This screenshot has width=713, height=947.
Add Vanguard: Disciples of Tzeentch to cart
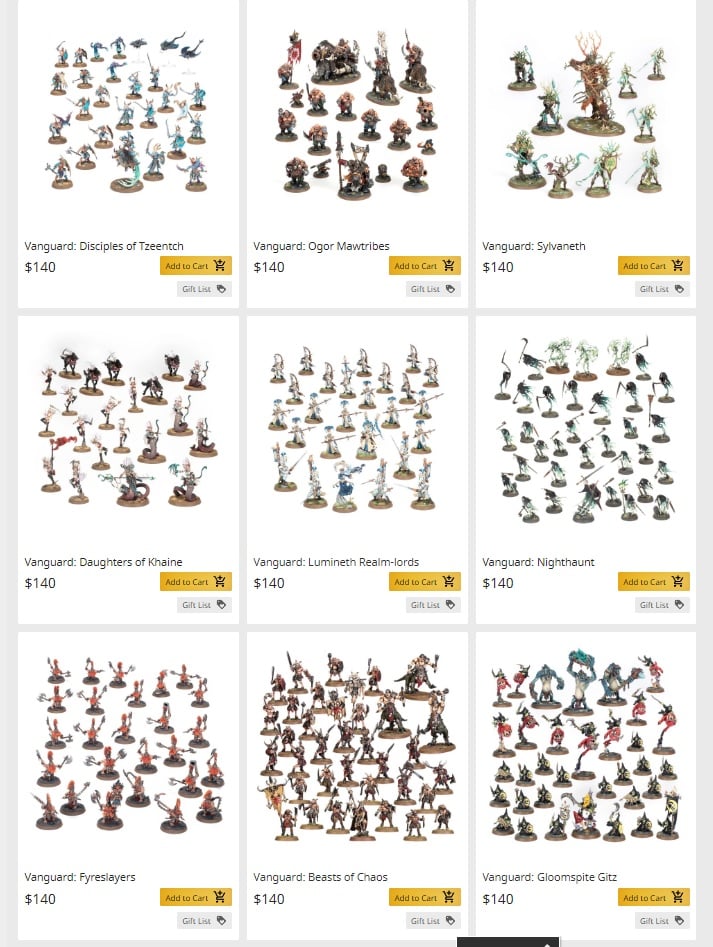tap(196, 266)
